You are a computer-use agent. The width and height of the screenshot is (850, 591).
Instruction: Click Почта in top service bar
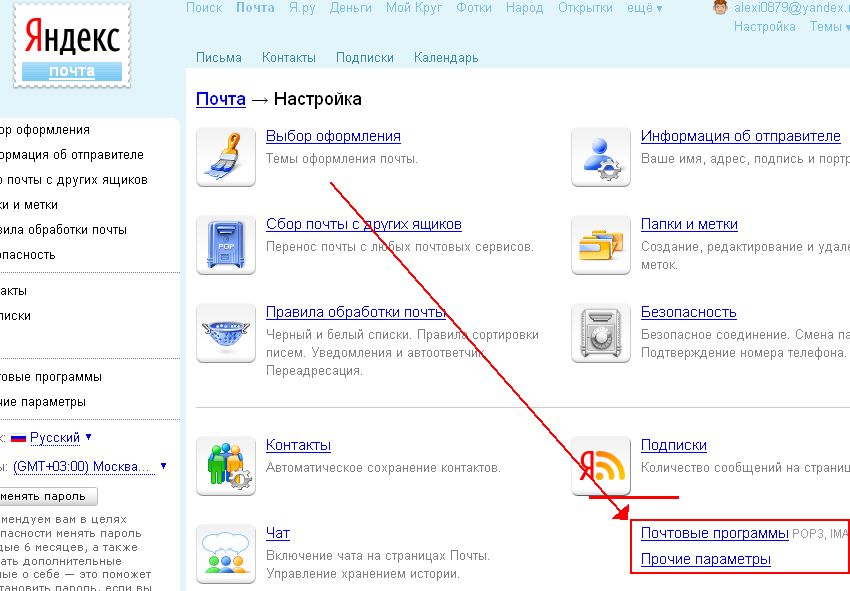click(255, 8)
